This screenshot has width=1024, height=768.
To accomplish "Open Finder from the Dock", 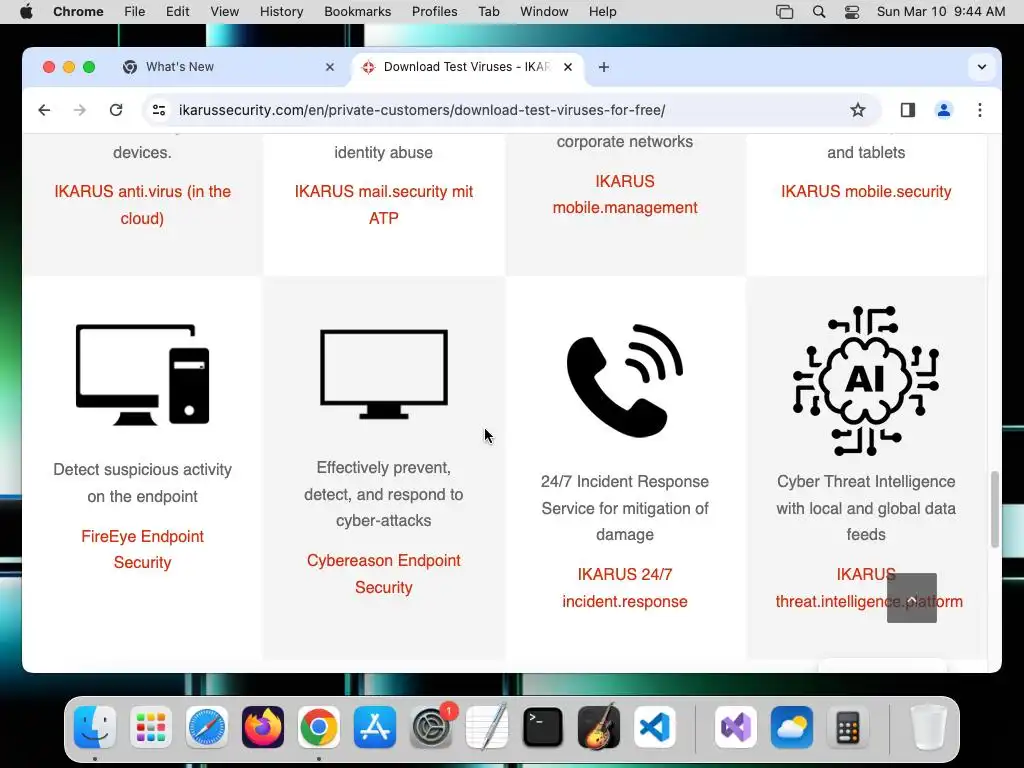I will [x=95, y=727].
